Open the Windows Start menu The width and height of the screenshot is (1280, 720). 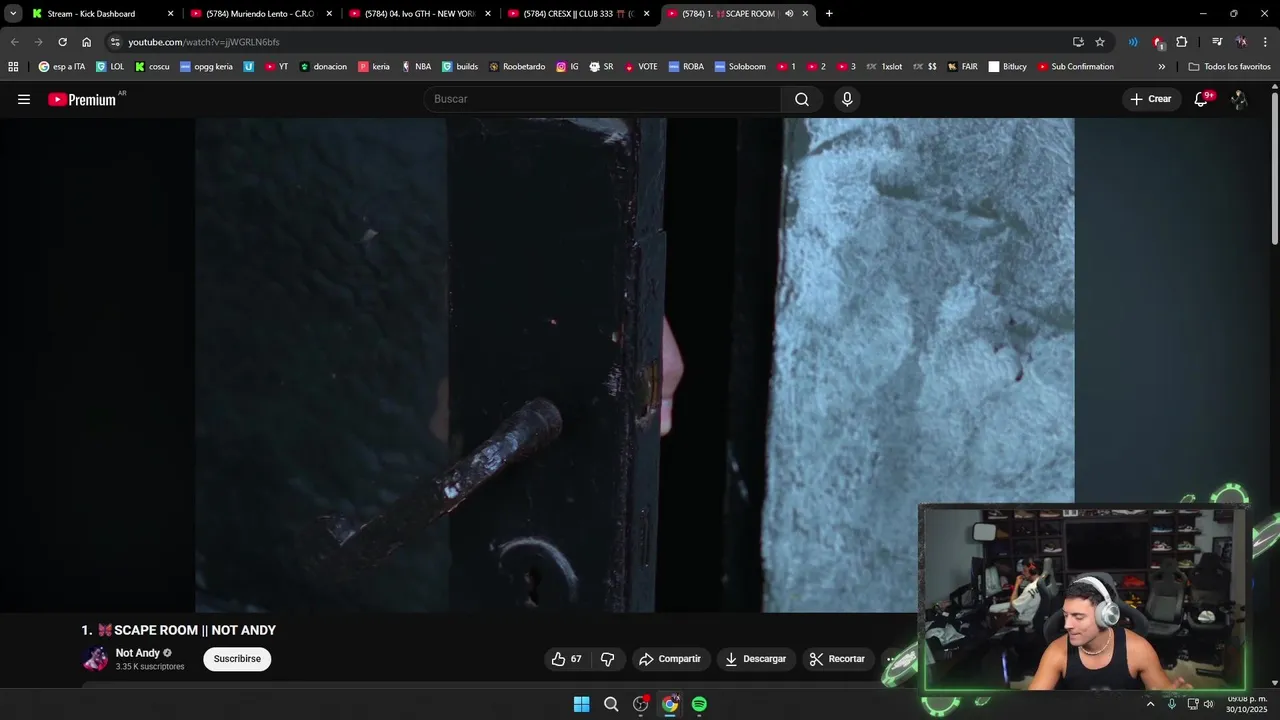[x=581, y=704]
